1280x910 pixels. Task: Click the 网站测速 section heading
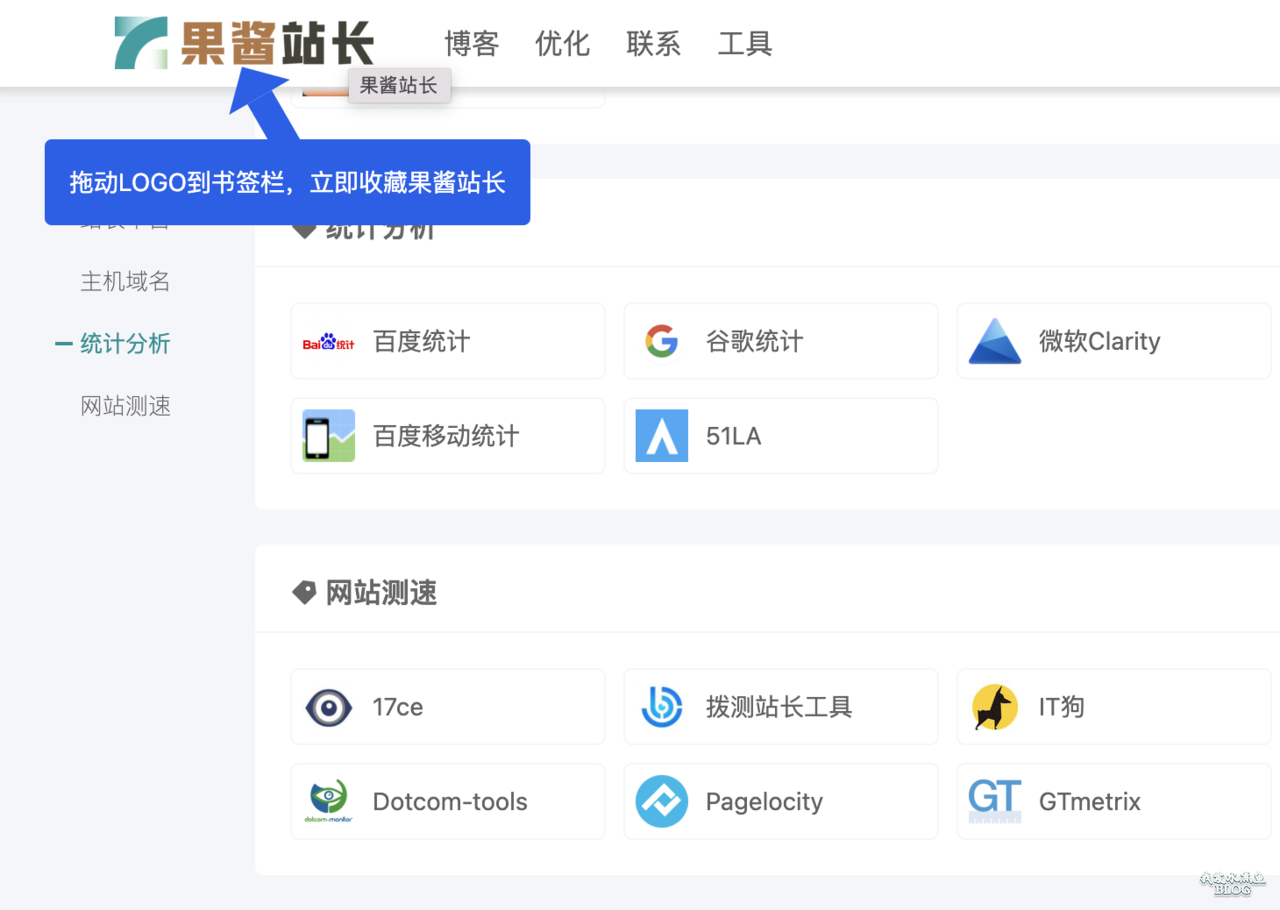pyautogui.click(x=382, y=593)
